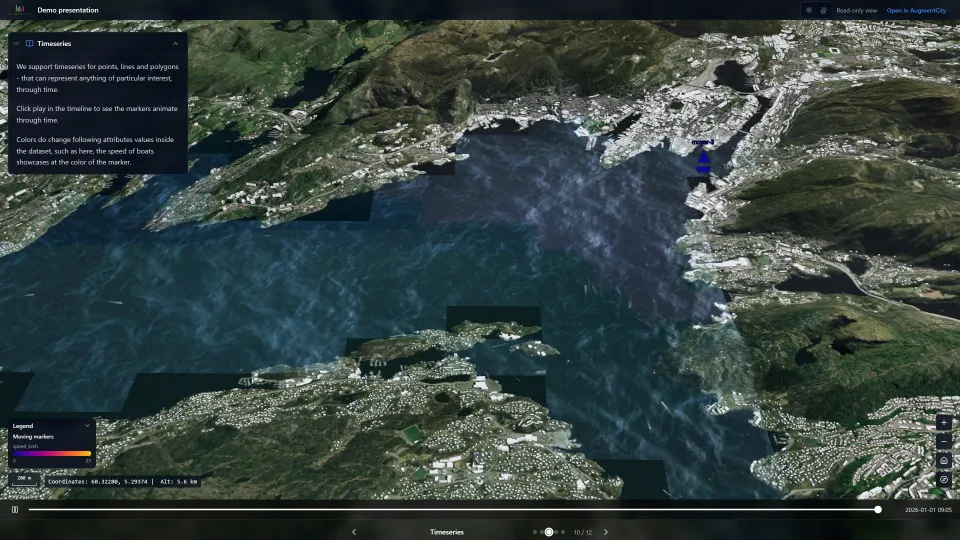Click the legend maximum value 35
Viewport: 960px width, 540px height.
pos(88,461)
